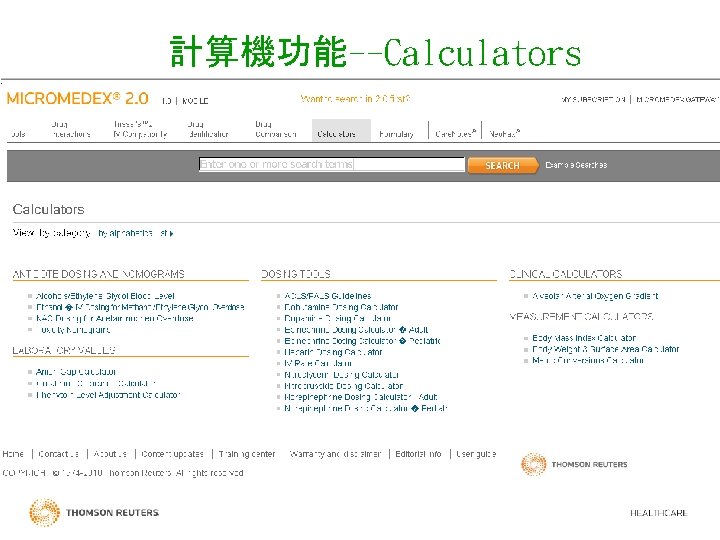Viewport: 720px width, 540px height.
Task: Click the Antidote Dosing and Nomograms heading
Action: pyautogui.click(x=99, y=274)
